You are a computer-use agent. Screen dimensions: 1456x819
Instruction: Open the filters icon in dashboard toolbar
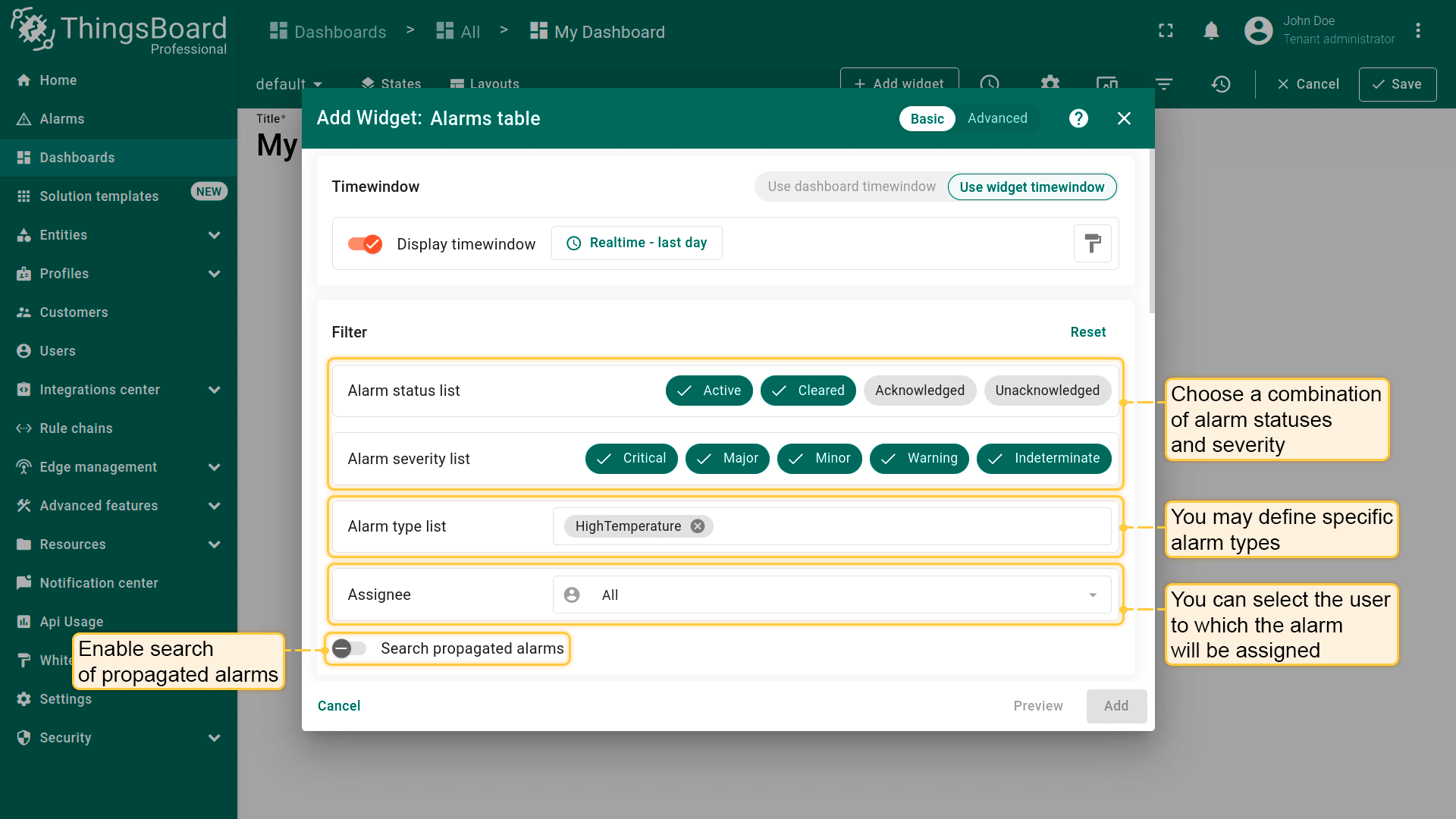click(x=1163, y=84)
